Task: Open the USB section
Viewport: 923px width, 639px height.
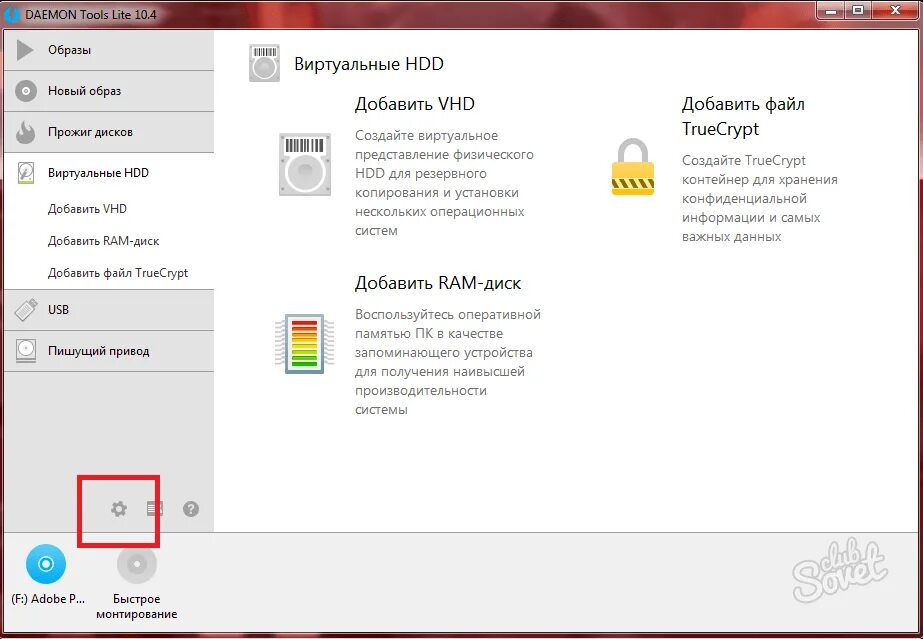Action: pyautogui.click(x=109, y=310)
